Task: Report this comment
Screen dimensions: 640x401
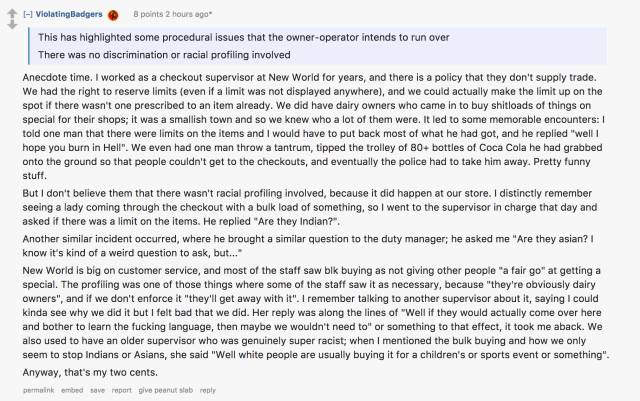Action: coord(122,390)
